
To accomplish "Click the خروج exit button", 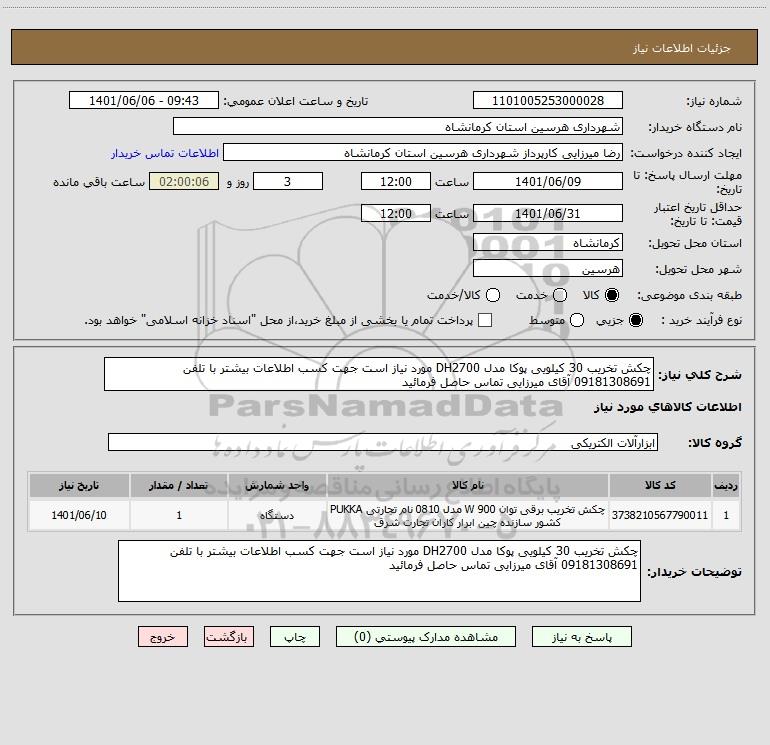I will [x=163, y=637].
